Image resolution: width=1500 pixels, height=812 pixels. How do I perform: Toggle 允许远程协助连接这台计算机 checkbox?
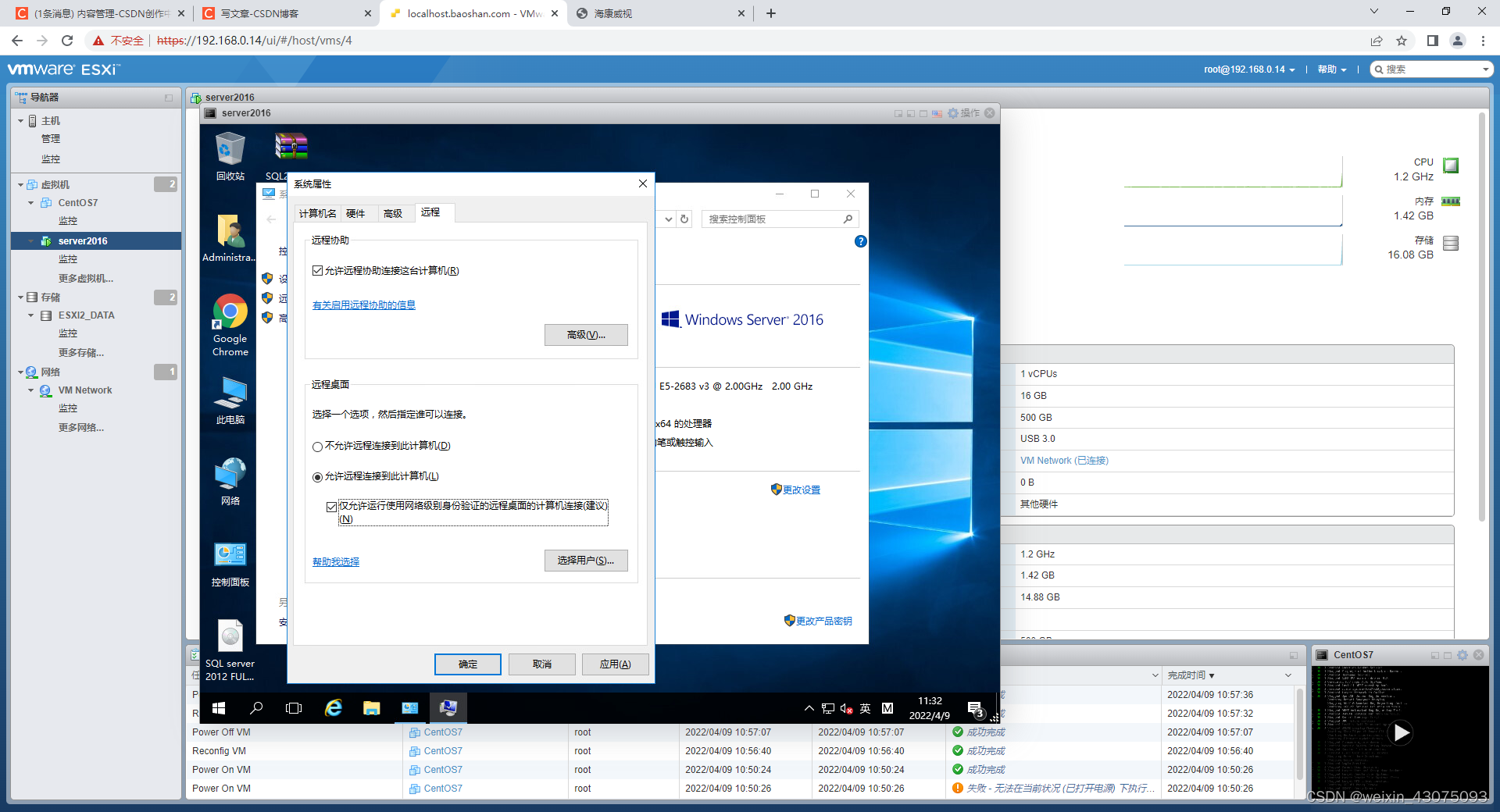click(x=317, y=271)
